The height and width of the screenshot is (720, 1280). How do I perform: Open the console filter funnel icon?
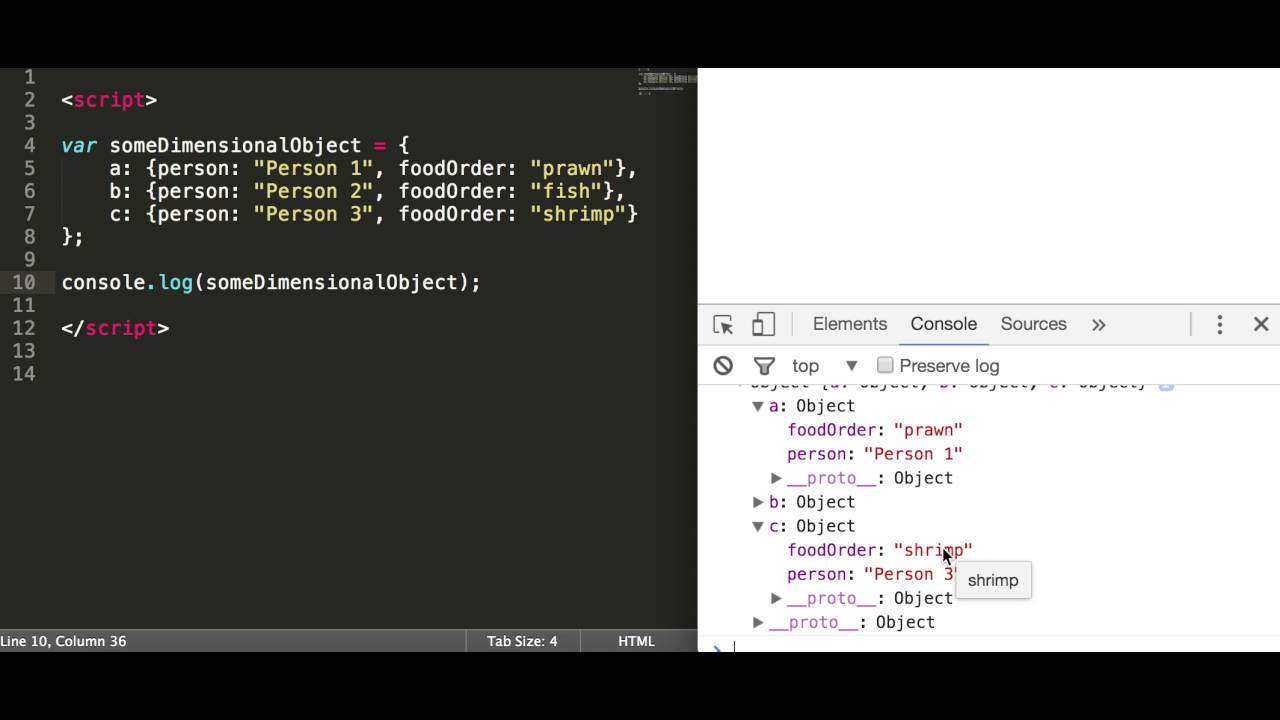tap(764, 366)
